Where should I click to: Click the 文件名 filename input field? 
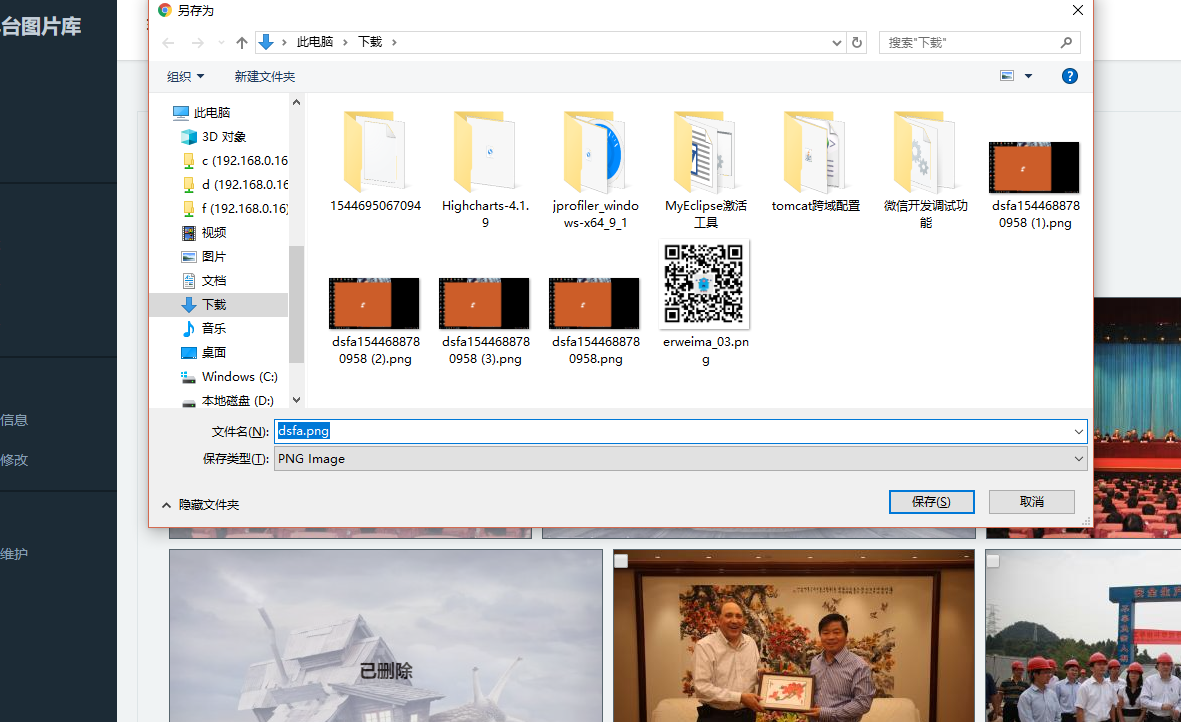click(x=674, y=431)
